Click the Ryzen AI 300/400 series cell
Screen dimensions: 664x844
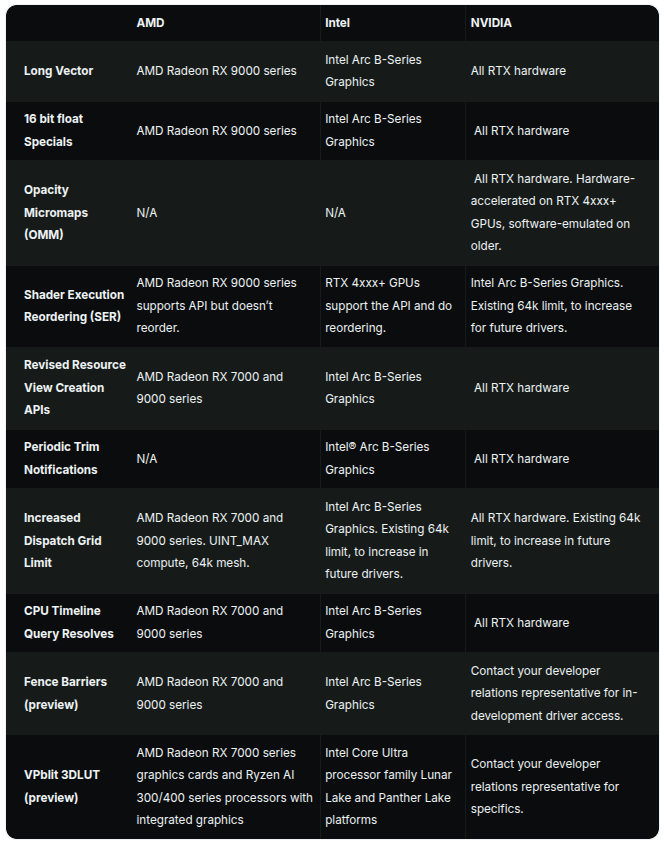224,786
